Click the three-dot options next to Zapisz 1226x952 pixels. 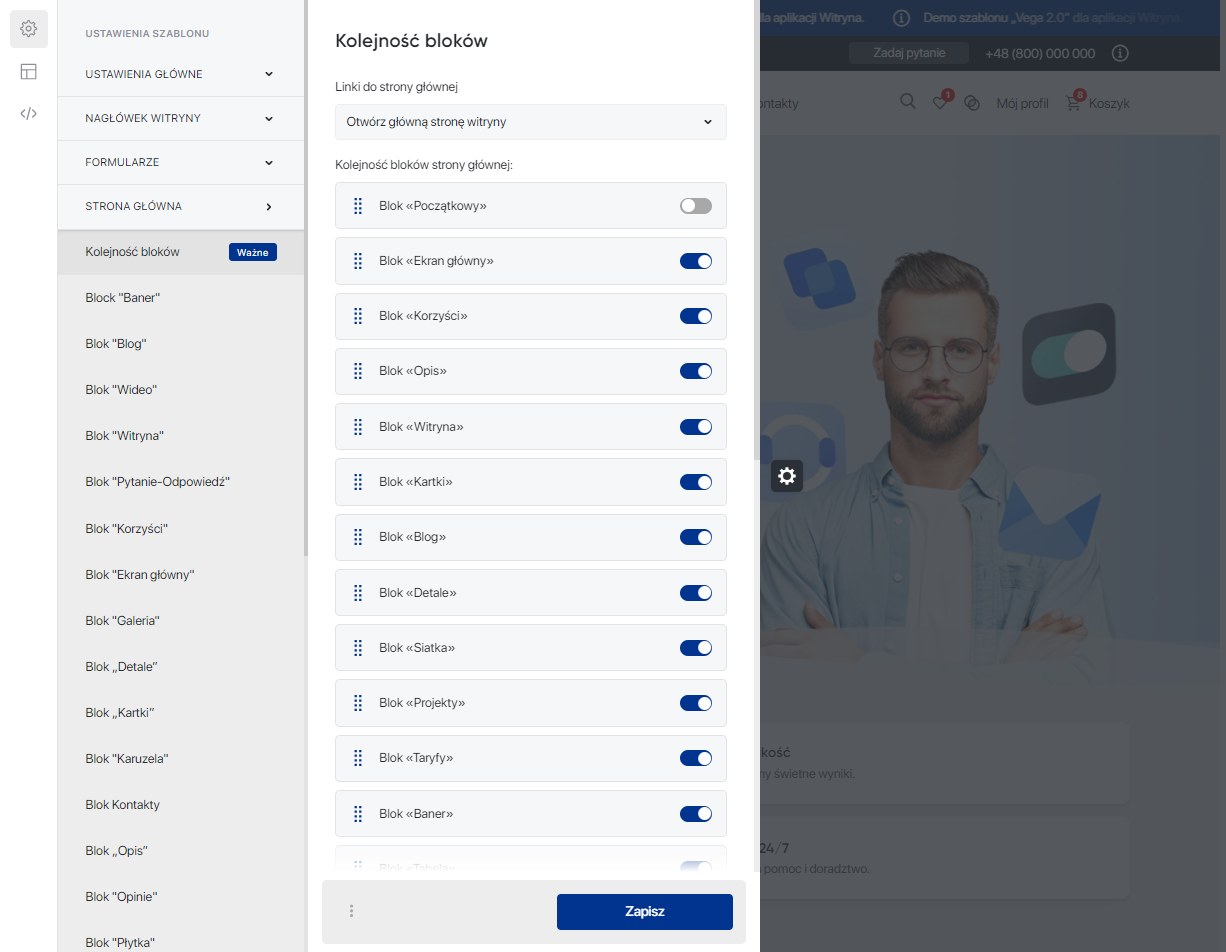point(351,911)
